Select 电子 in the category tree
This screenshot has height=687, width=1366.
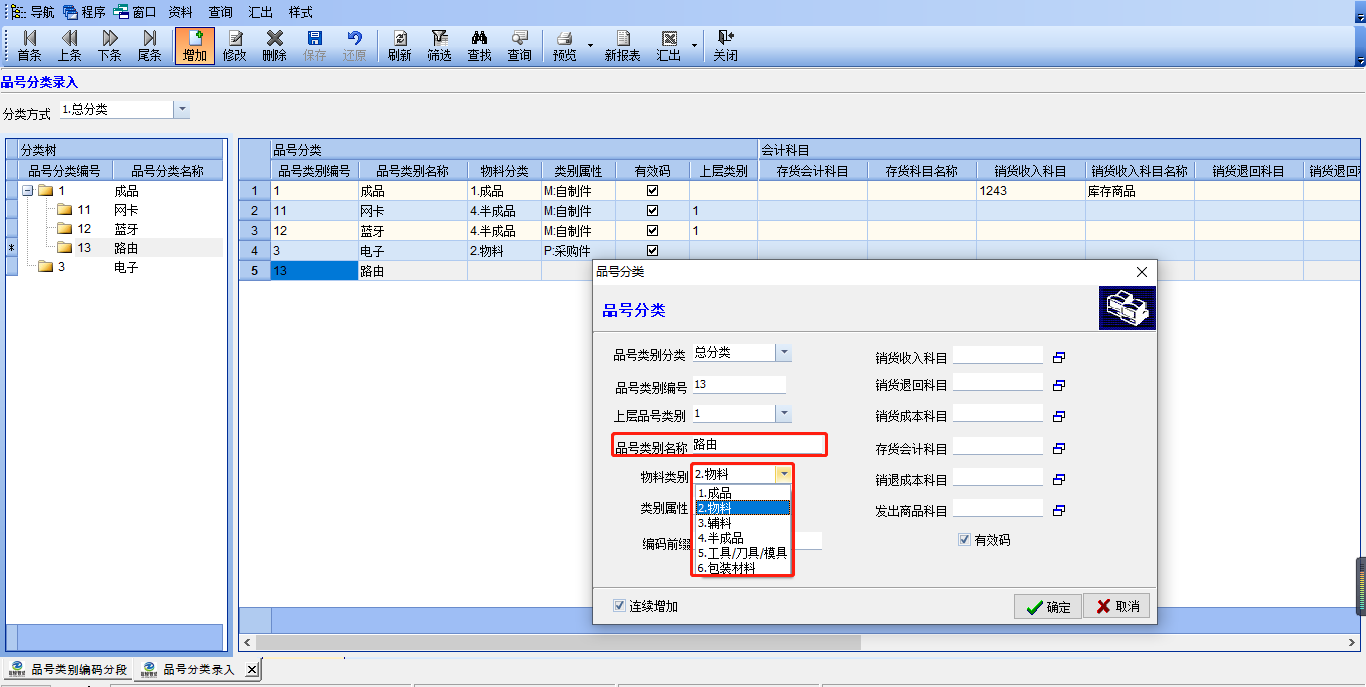[126, 268]
